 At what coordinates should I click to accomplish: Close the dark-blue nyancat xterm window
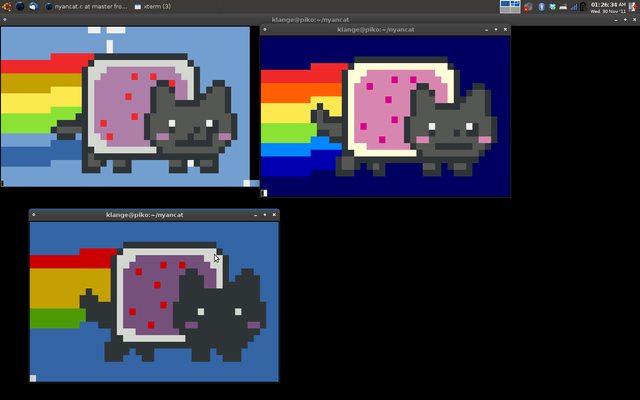click(x=505, y=29)
